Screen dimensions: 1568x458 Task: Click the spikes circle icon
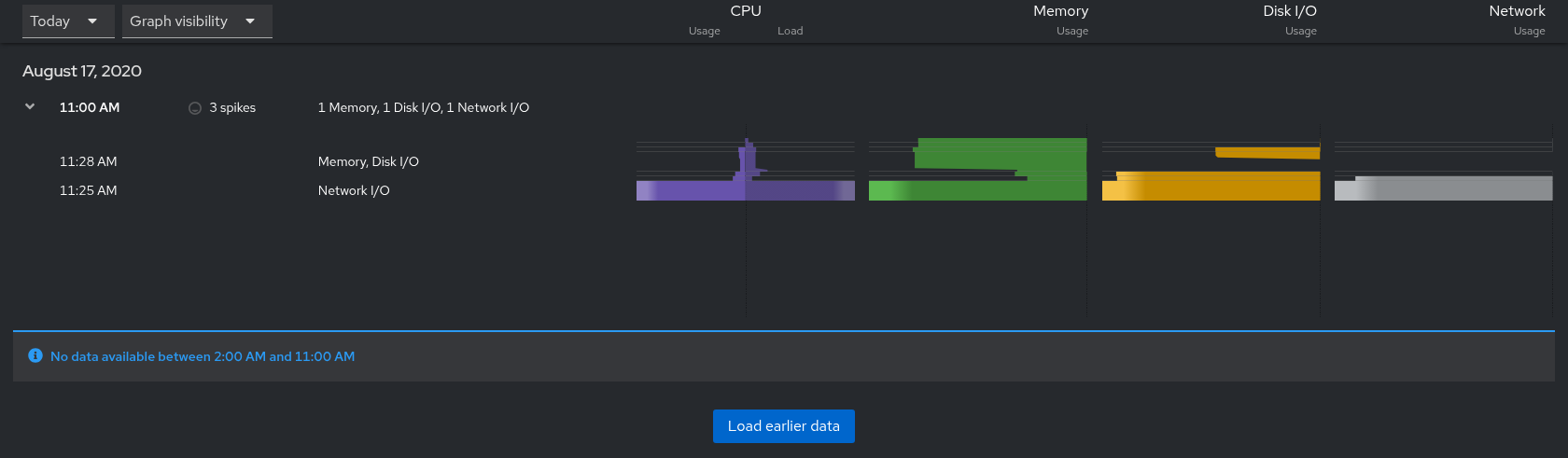(195, 108)
